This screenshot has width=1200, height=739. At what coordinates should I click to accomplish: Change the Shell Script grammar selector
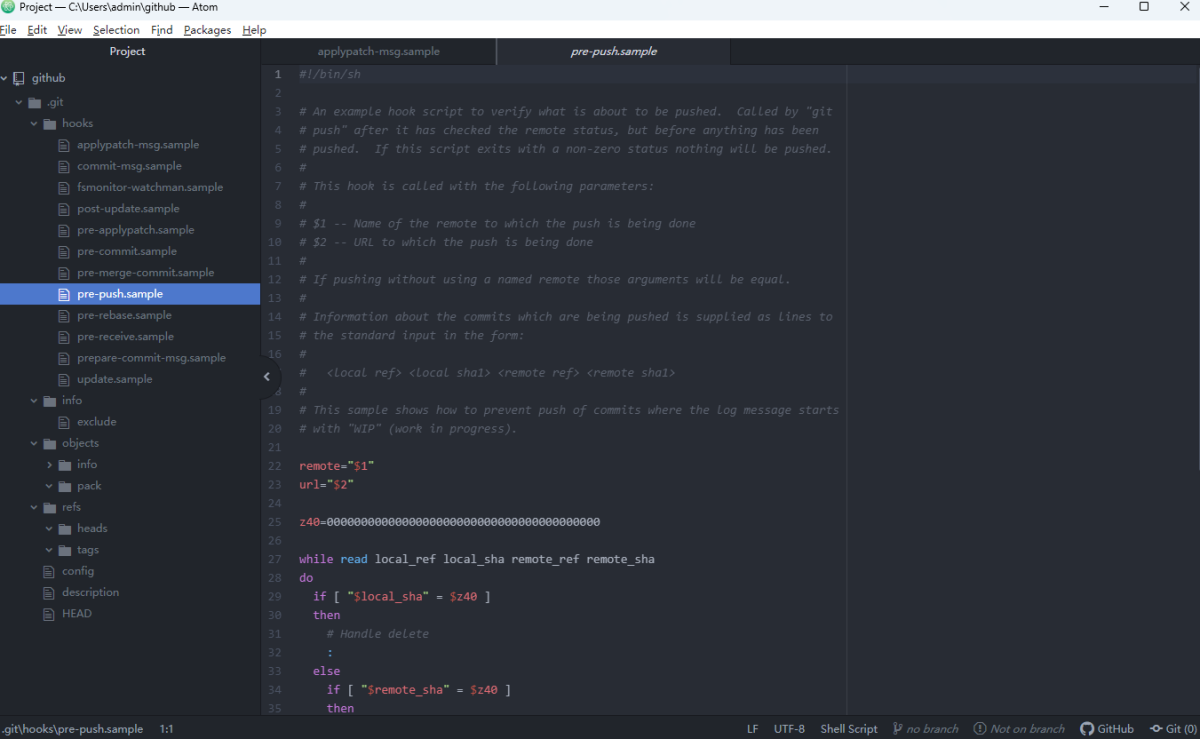point(848,729)
